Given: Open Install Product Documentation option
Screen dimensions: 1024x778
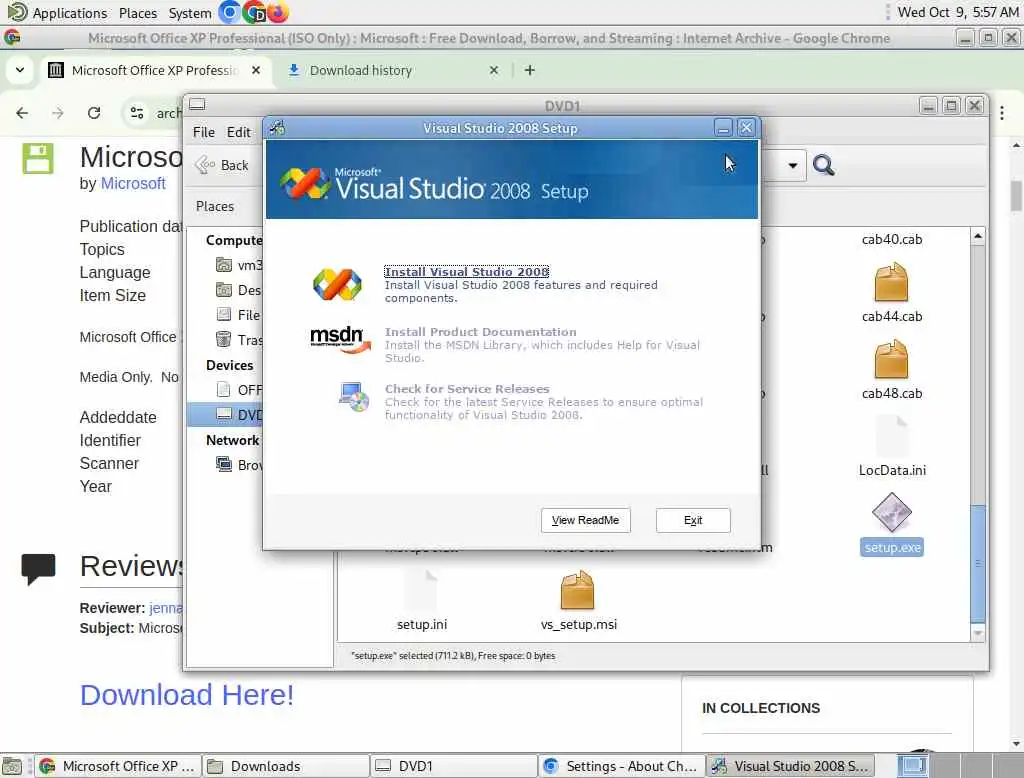Looking at the screenshot, I should pos(481,332).
